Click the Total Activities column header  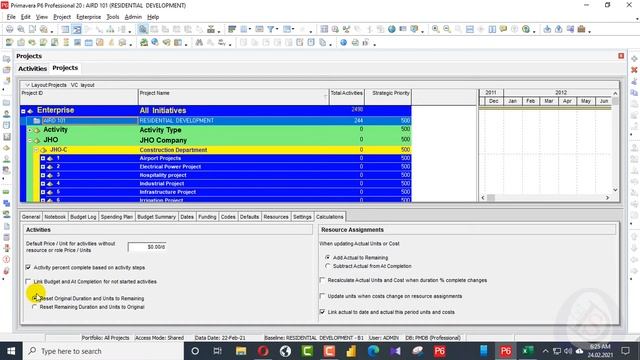point(347,97)
